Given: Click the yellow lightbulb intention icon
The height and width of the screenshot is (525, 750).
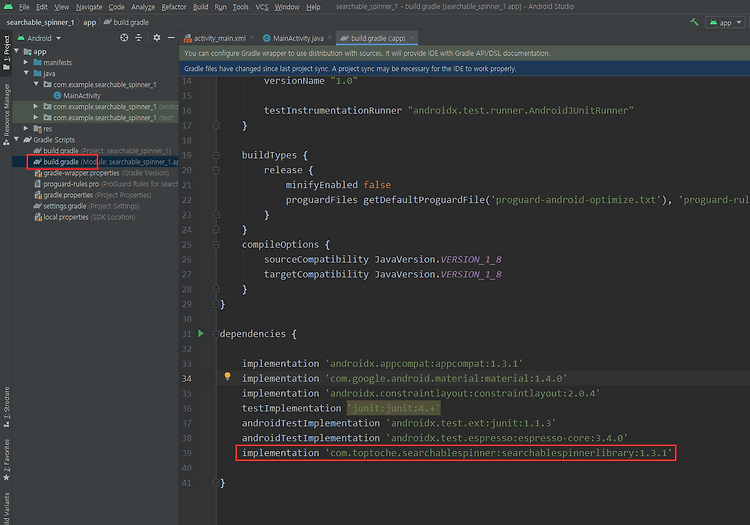Looking at the screenshot, I should pos(228,377).
